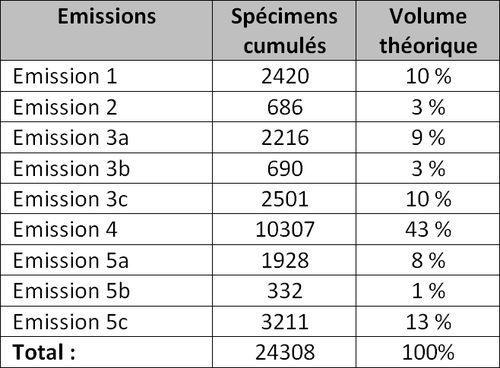Select the Spécimens cumulés header cell

click(284, 30)
